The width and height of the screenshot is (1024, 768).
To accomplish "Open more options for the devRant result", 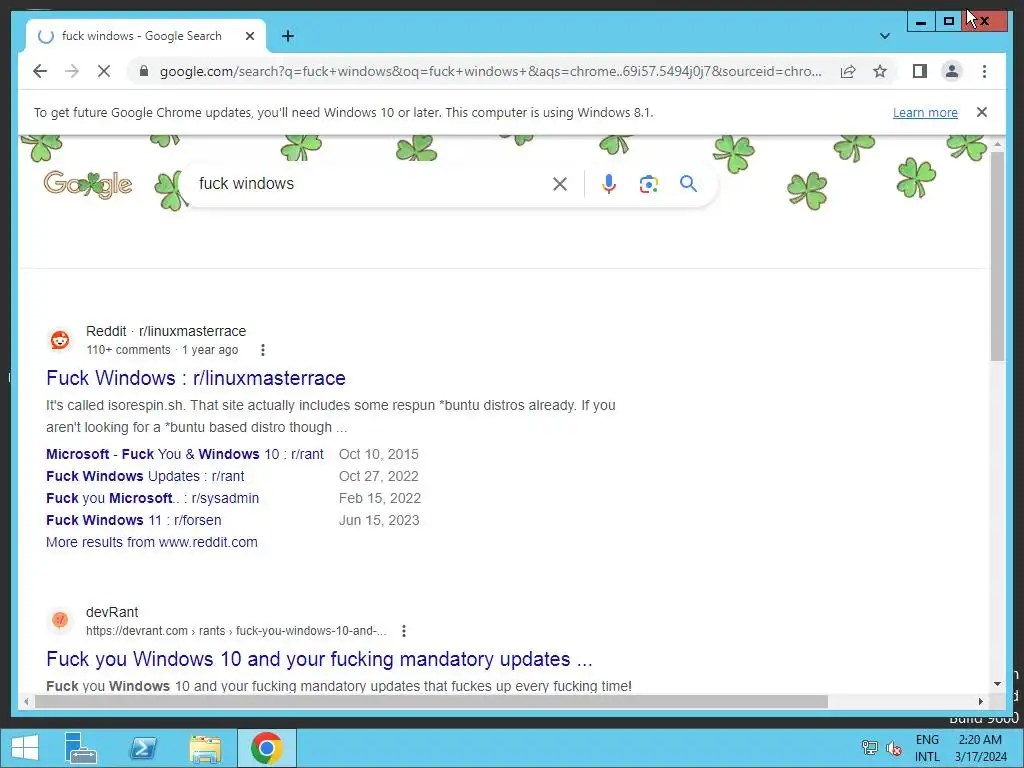I will click(x=404, y=631).
